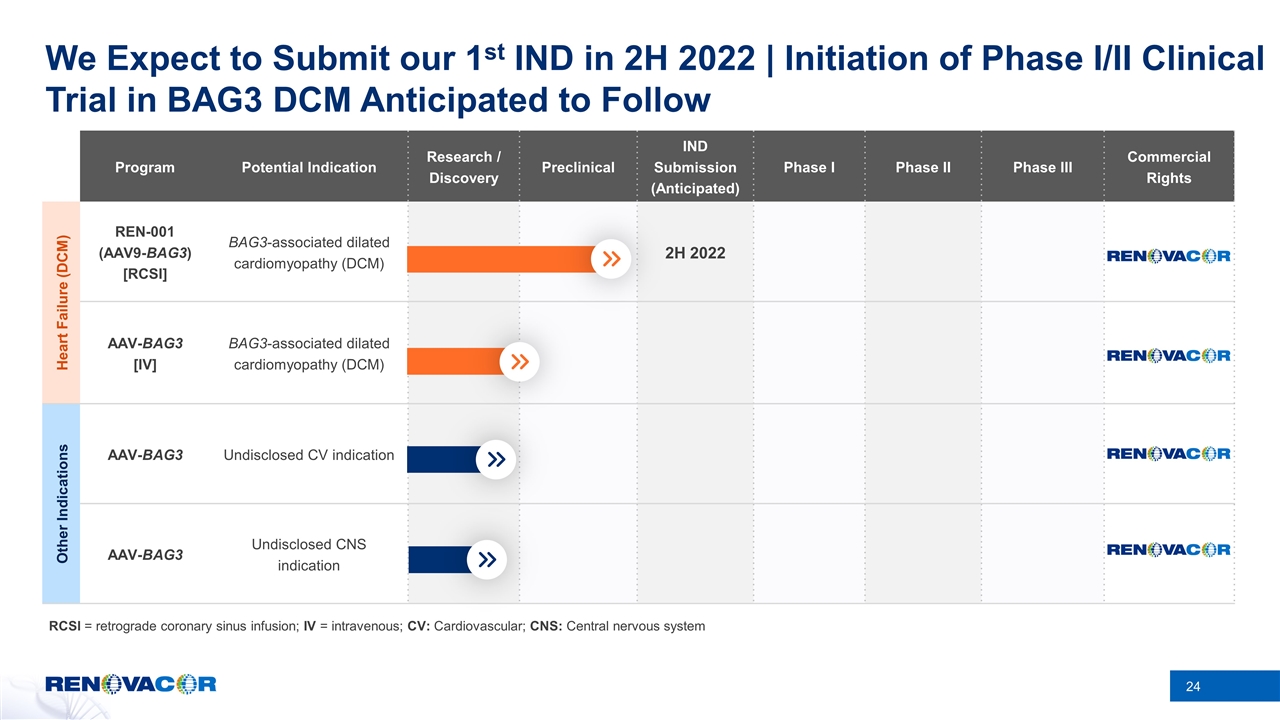Click the chevron marker in Undisclosed CNS indication row
1280x720 pixels.
[x=486, y=559]
